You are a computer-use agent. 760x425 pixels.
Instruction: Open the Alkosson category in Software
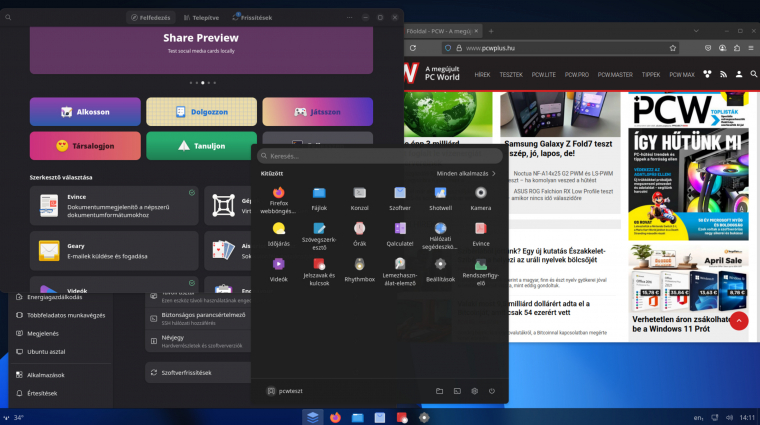85,112
